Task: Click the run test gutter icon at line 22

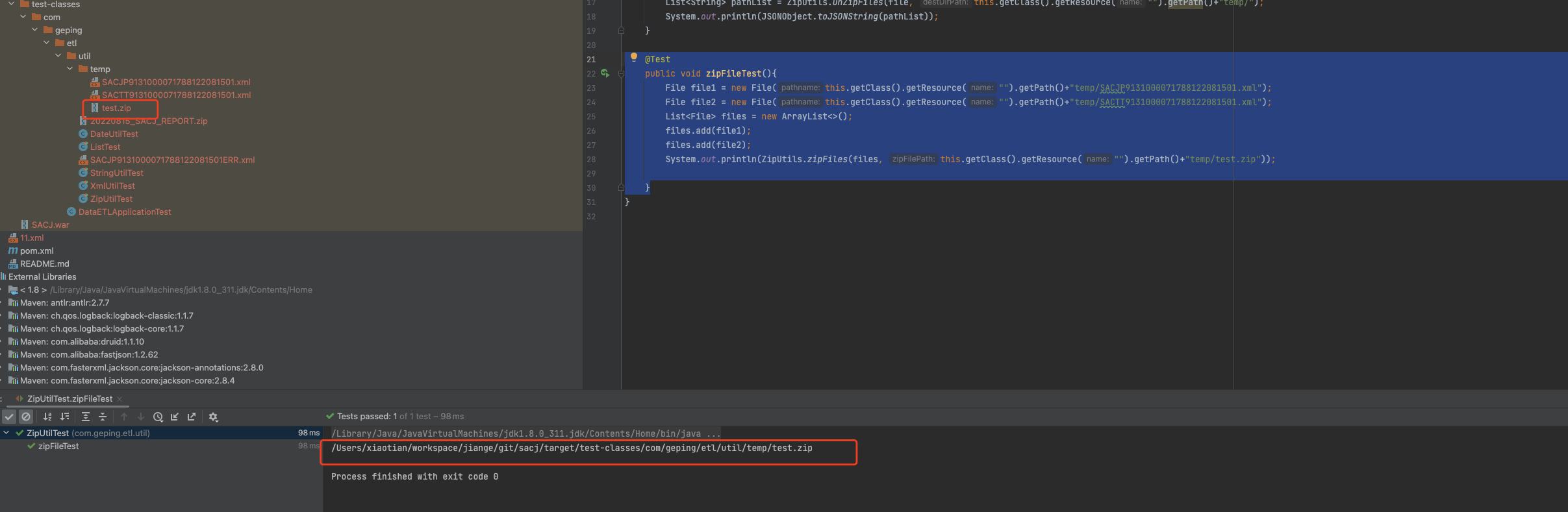Action: pyautogui.click(x=605, y=73)
